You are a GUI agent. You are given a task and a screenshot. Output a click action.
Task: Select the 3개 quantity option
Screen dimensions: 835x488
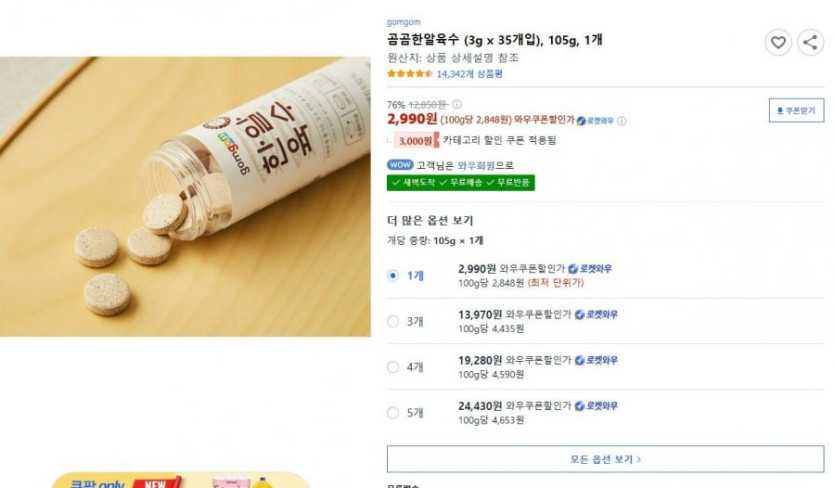[393, 321]
